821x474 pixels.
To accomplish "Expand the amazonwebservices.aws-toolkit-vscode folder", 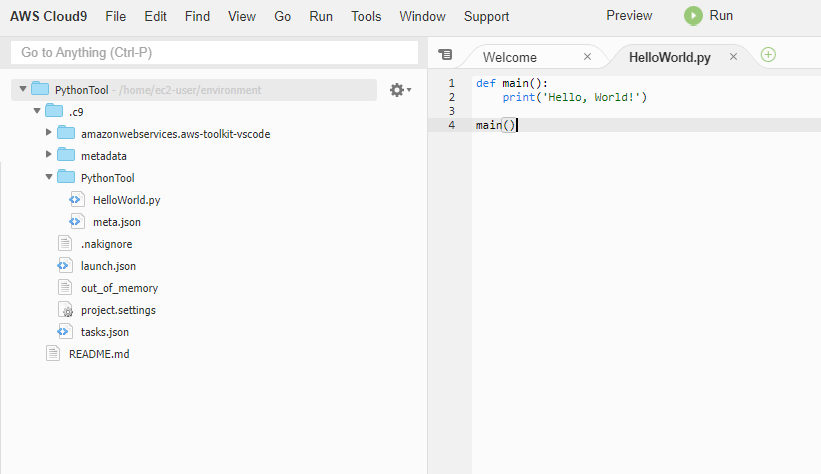I will (x=48, y=133).
